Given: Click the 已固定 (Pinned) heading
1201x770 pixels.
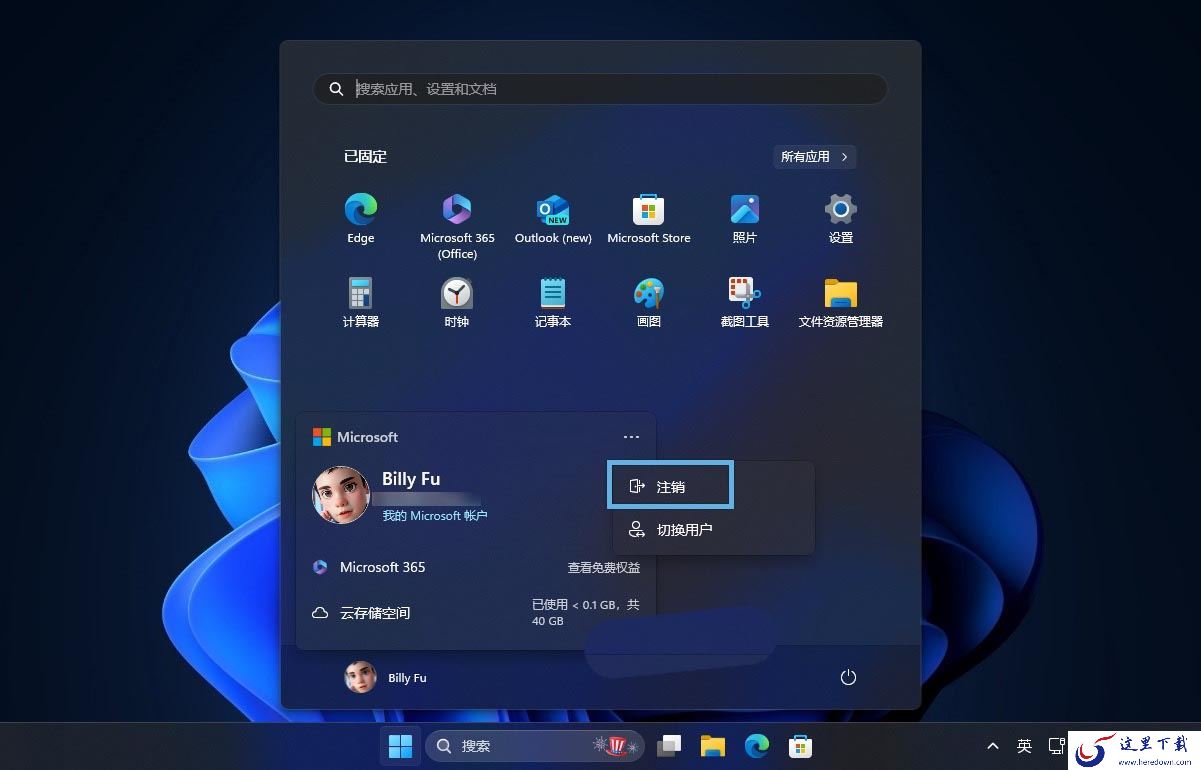Looking at the screenshot, I should [365, 157].
